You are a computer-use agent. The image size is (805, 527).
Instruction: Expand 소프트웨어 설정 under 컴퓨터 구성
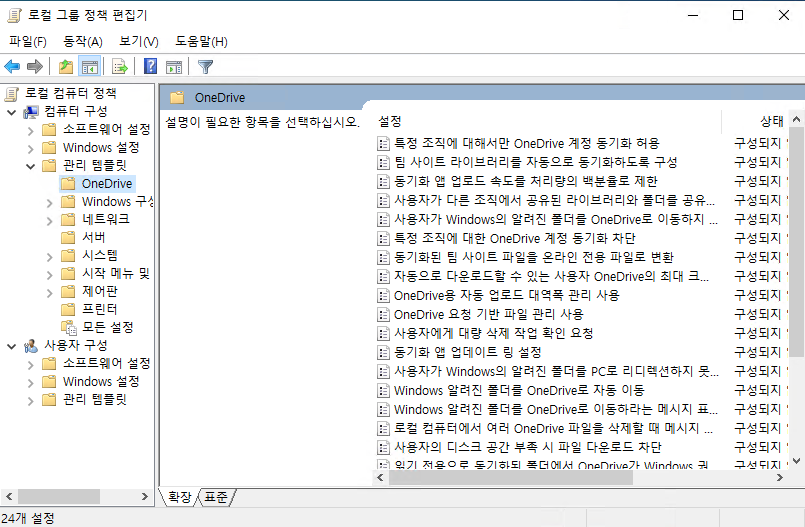(30, 130)
